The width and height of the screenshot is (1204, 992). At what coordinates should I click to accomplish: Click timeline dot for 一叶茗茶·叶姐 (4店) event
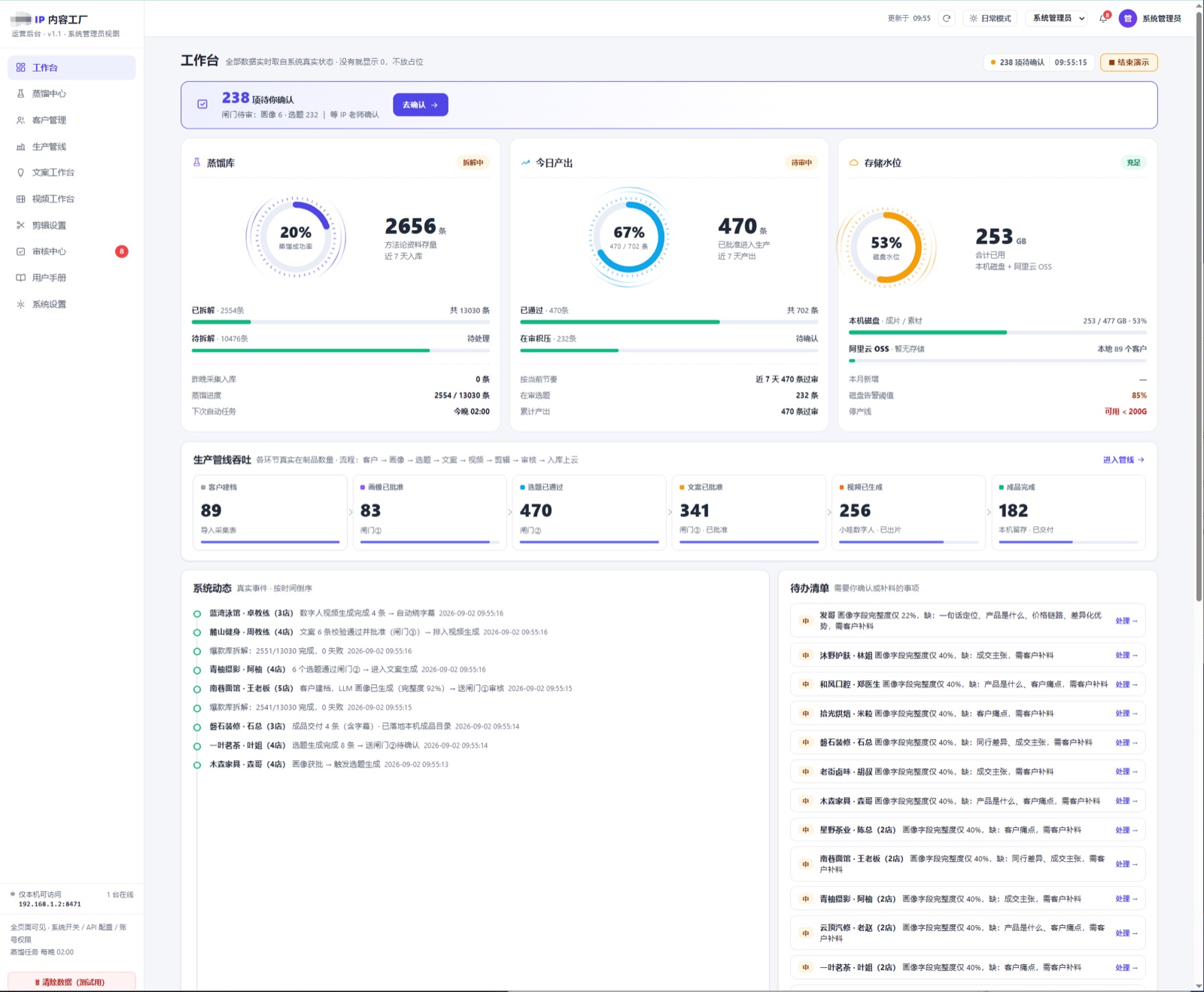pyautogui.click(x=197, y=746)
